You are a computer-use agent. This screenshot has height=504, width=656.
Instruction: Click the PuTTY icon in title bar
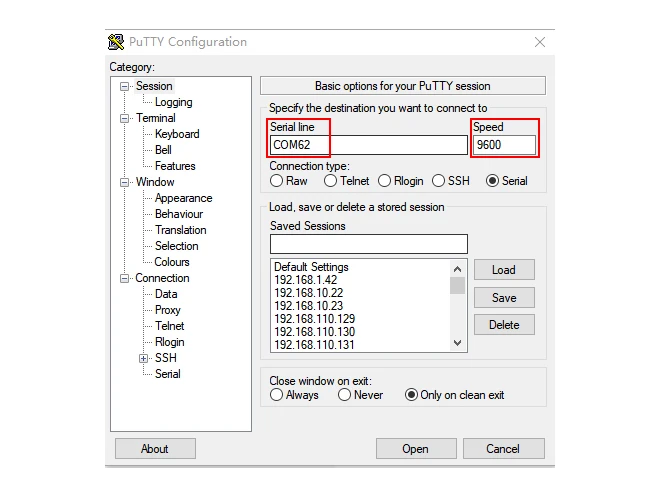[x=116, y=42]
